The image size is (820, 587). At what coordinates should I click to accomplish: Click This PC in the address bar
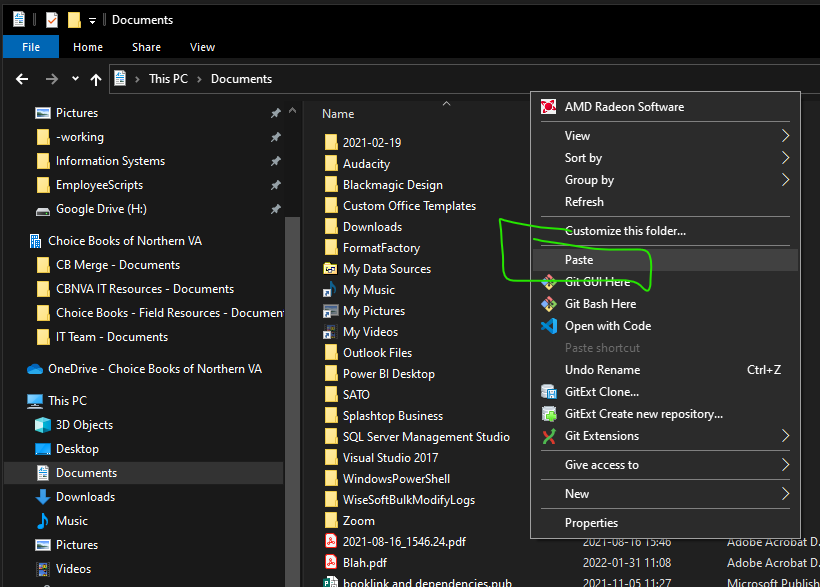pos(168,79)
